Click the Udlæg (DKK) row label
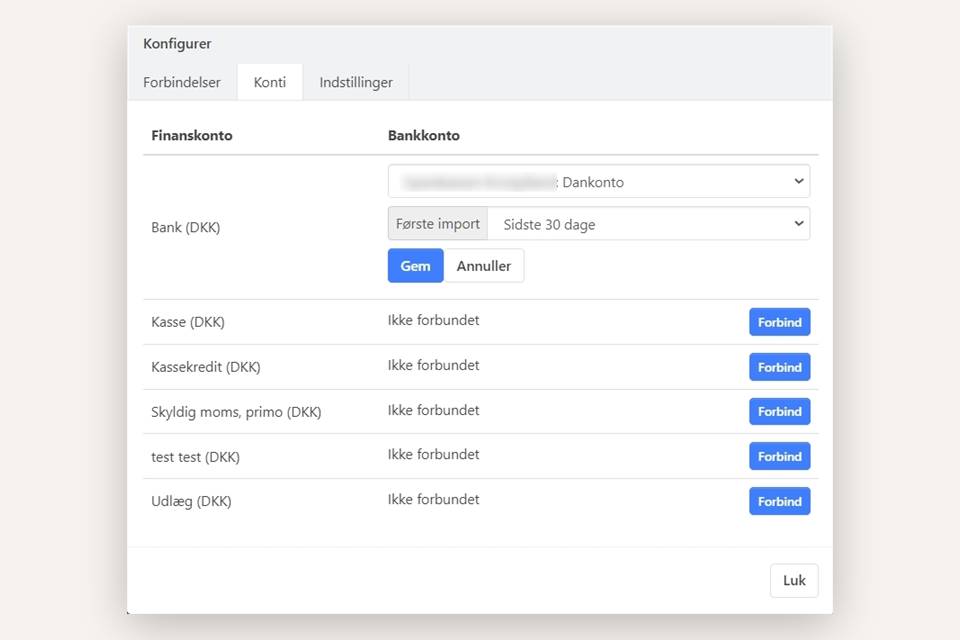The image size is (960, 640). [x=191, y=501]
